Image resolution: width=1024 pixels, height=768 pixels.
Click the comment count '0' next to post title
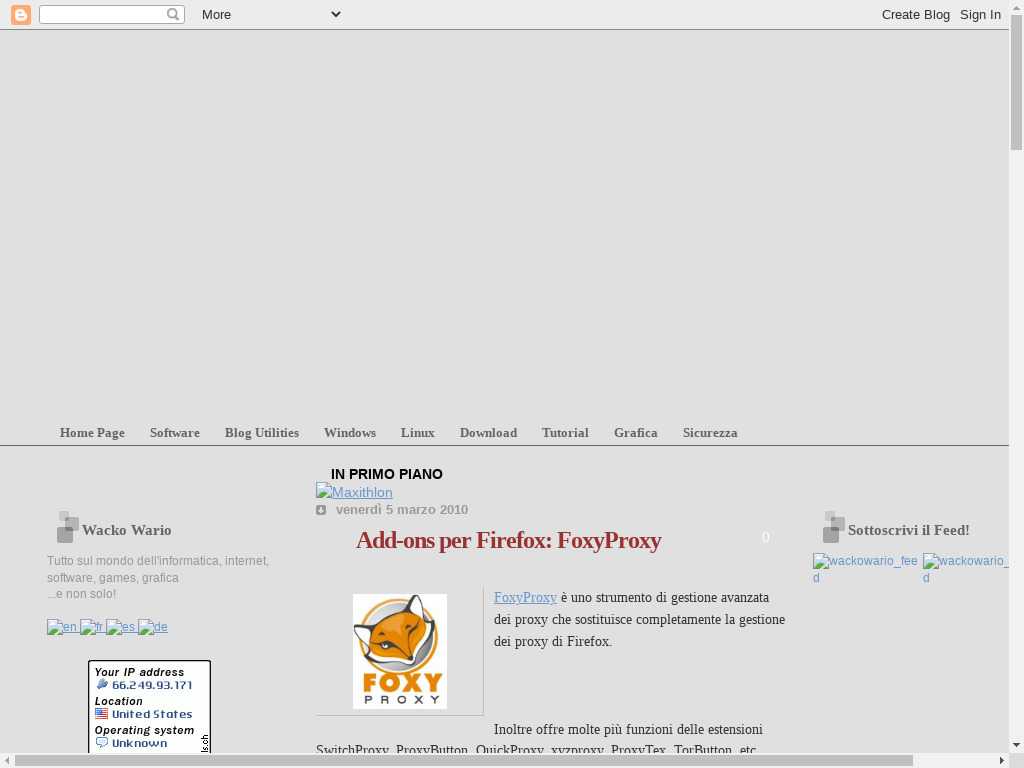coord(765,537)
